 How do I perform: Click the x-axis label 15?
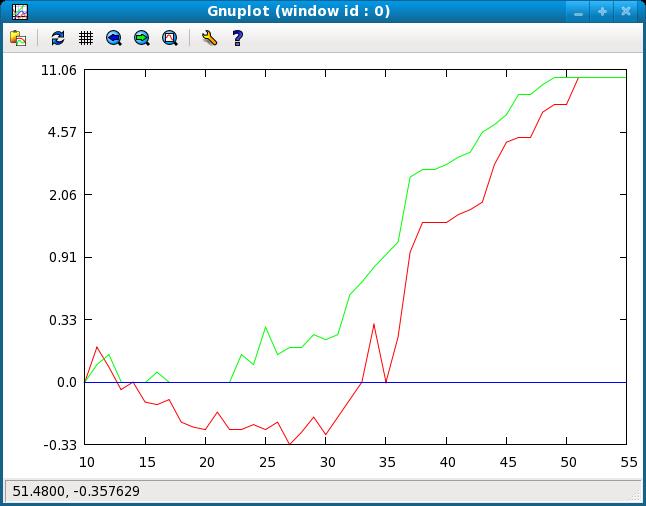coord(147,462)
